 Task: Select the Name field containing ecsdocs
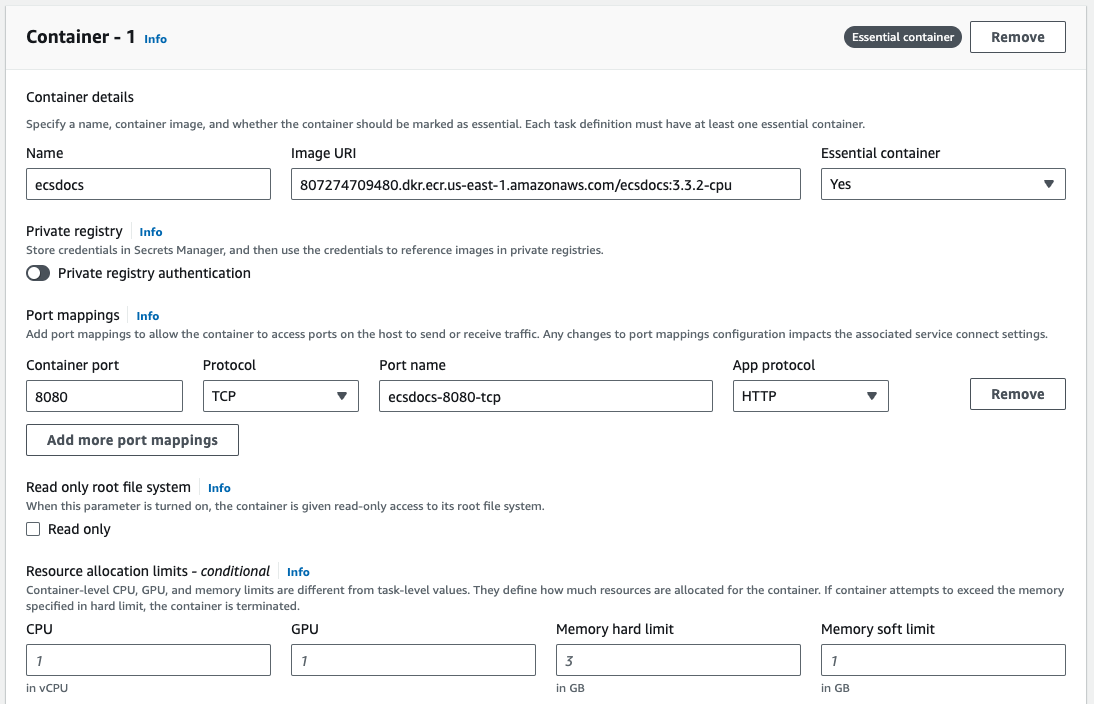148,184
